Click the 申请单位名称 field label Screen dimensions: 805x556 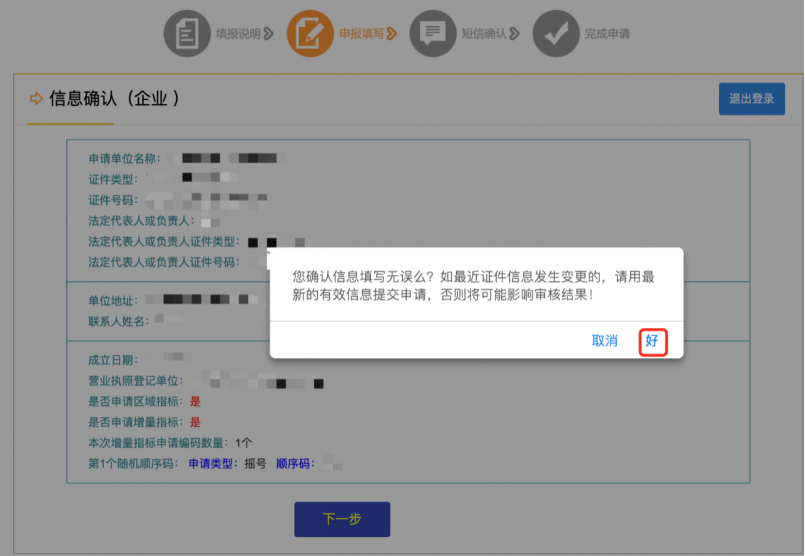(x=123, y=158)
